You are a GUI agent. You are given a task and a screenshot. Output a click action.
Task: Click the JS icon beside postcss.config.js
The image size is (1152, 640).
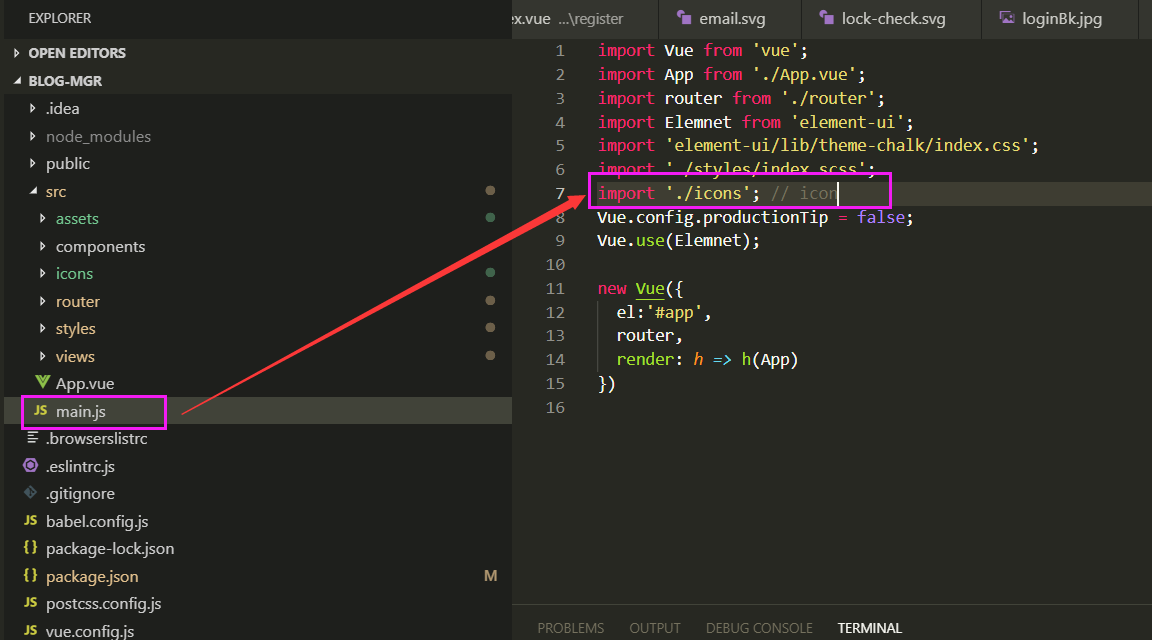point(31,603)
